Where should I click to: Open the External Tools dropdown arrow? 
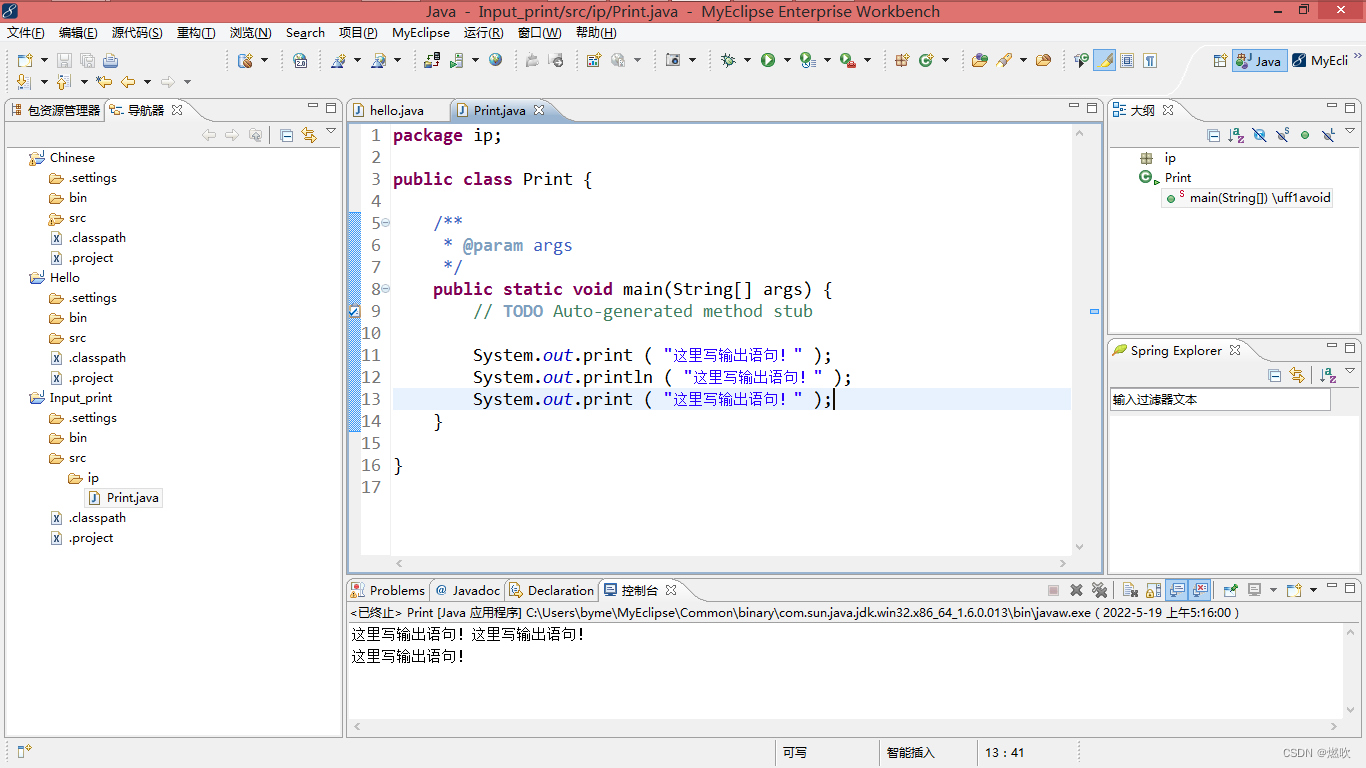coord(867,60)
